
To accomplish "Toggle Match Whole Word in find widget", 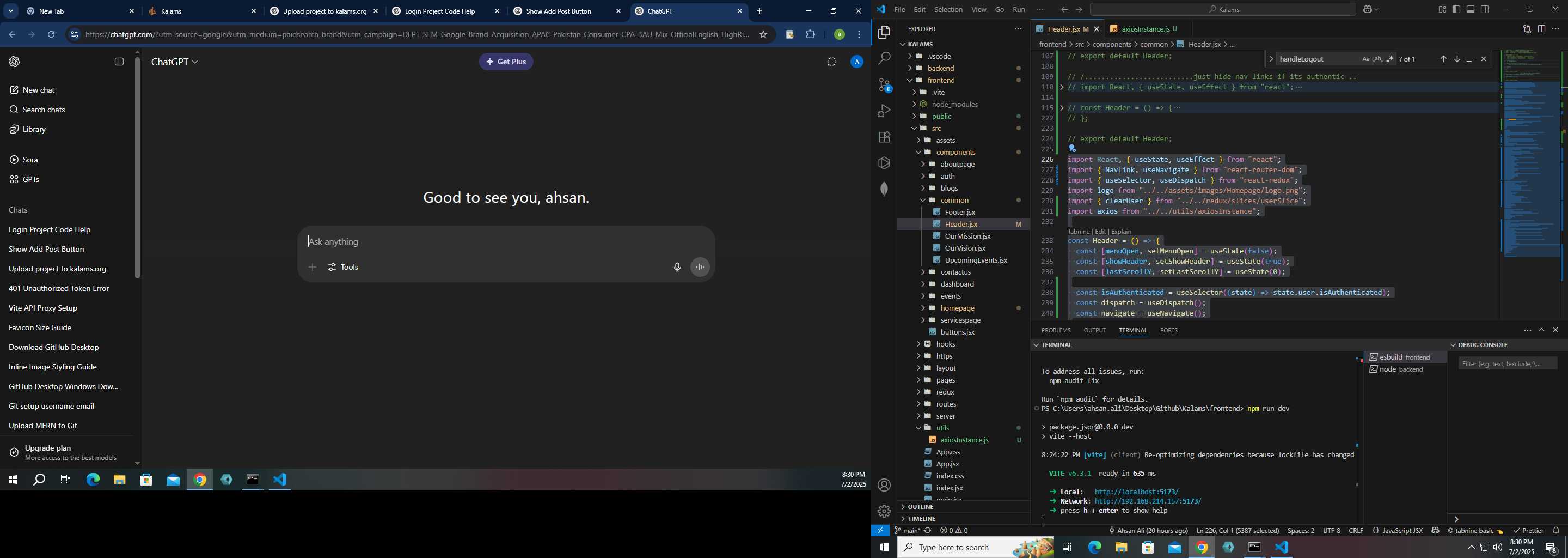I will click(1377, 59).
